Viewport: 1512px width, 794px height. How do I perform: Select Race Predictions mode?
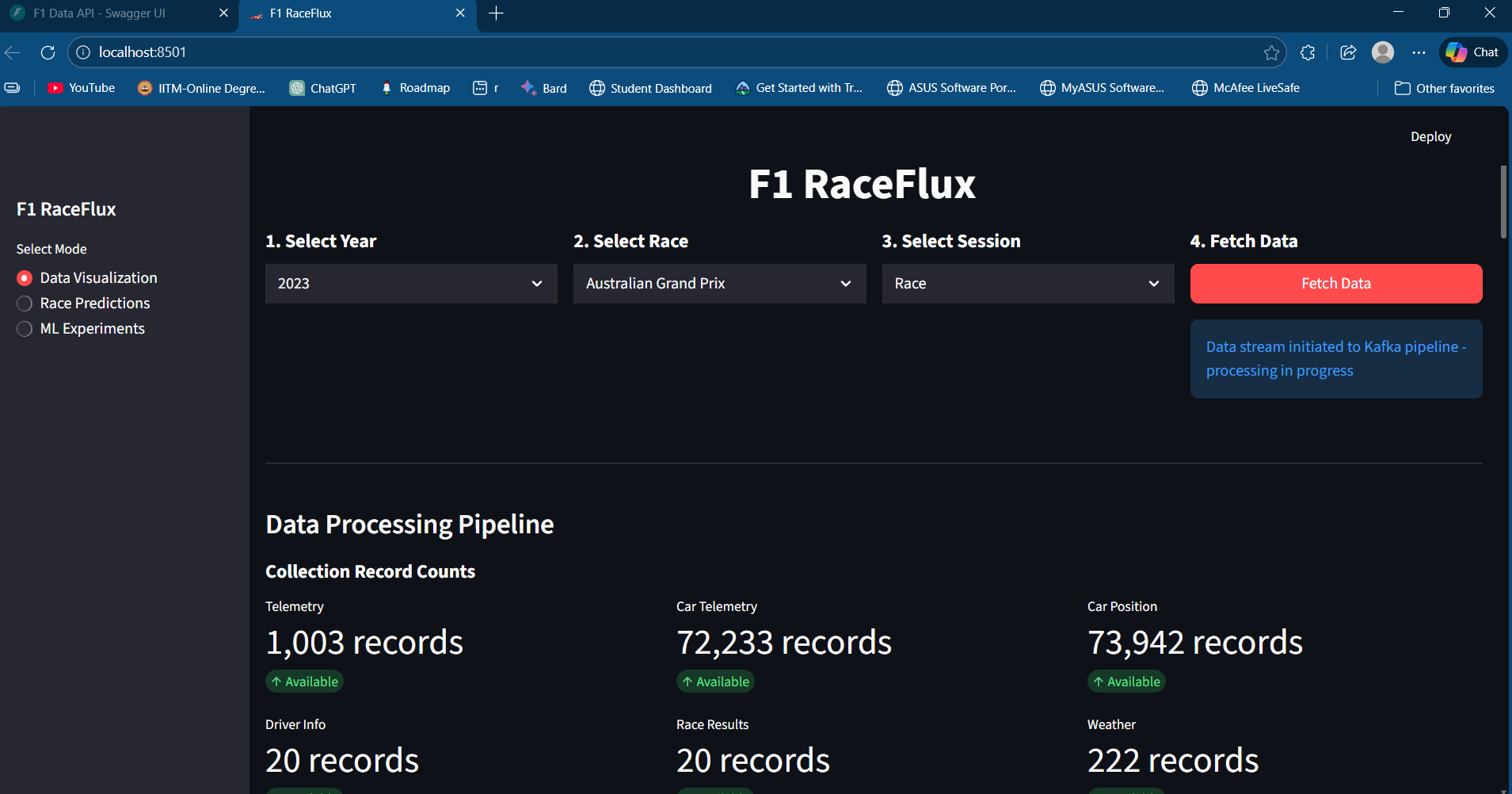[x=83, y=303]
